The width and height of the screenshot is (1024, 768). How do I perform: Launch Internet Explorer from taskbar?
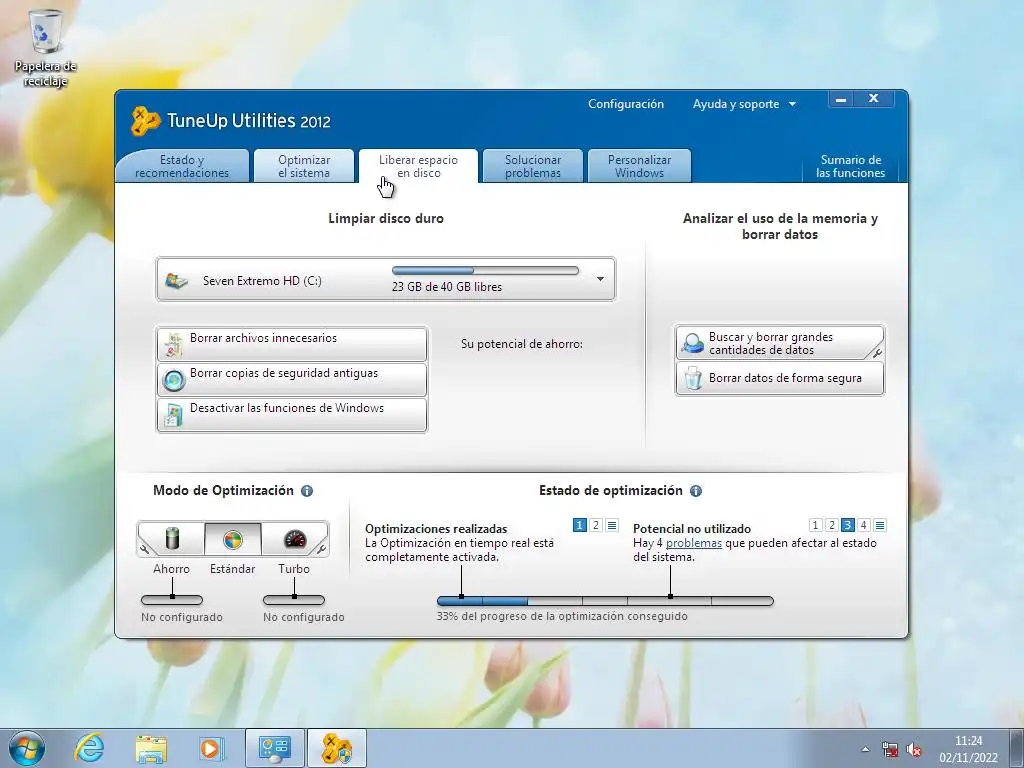click(x=89, y=748)
